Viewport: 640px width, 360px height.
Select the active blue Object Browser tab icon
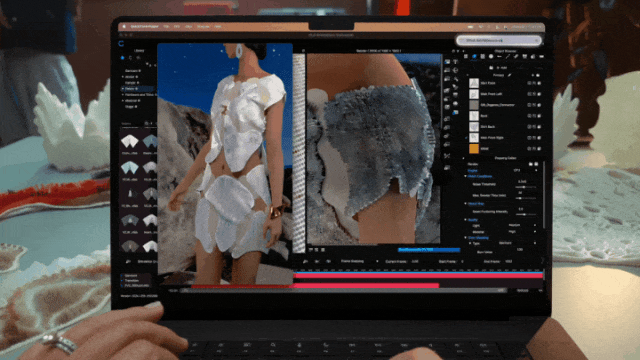(x=474, y=57)
